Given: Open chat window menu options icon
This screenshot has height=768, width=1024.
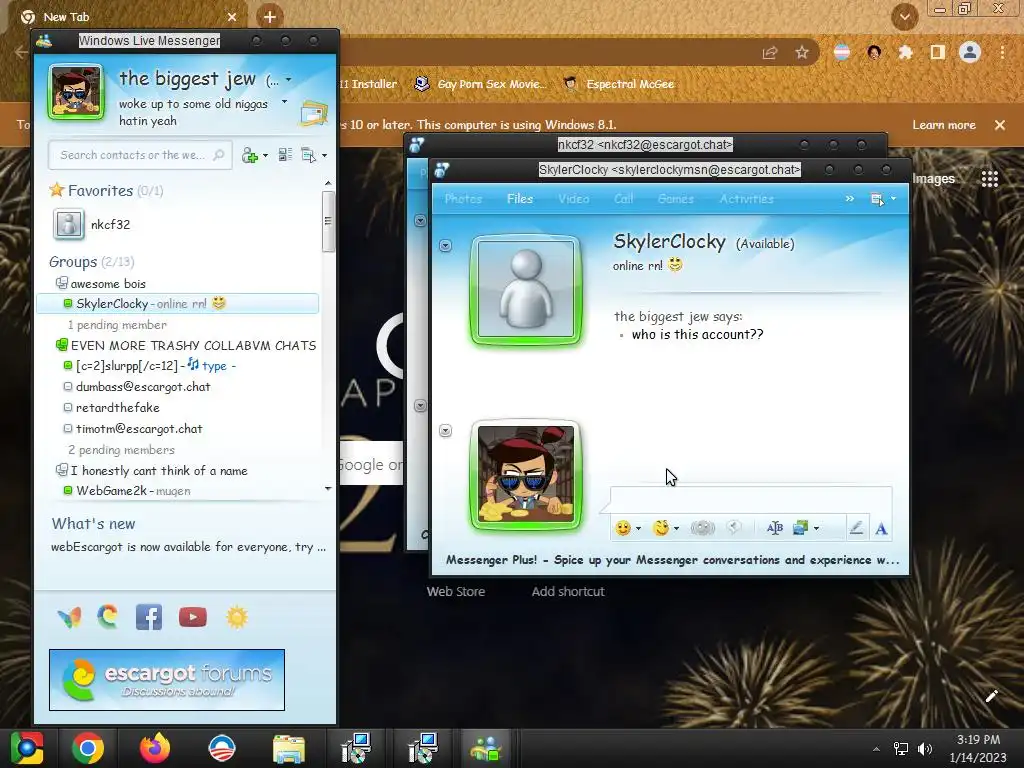Looking at the screenshot, I should pos(877,199).
